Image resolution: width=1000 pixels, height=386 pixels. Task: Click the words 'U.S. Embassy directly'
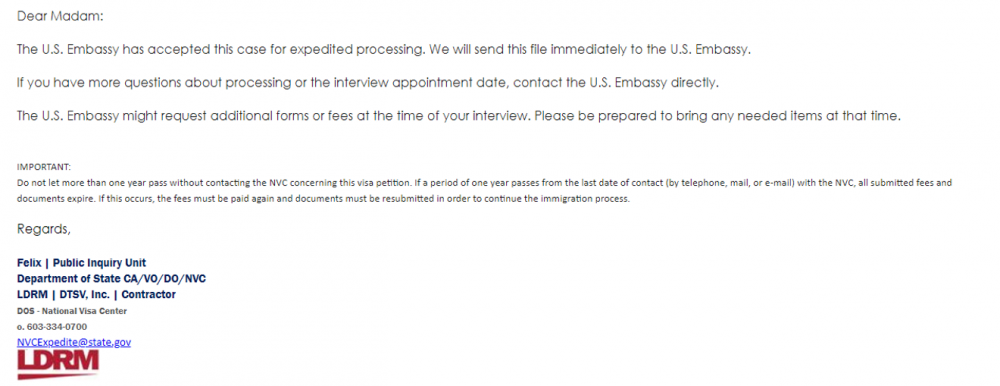[x=655, y=84]
